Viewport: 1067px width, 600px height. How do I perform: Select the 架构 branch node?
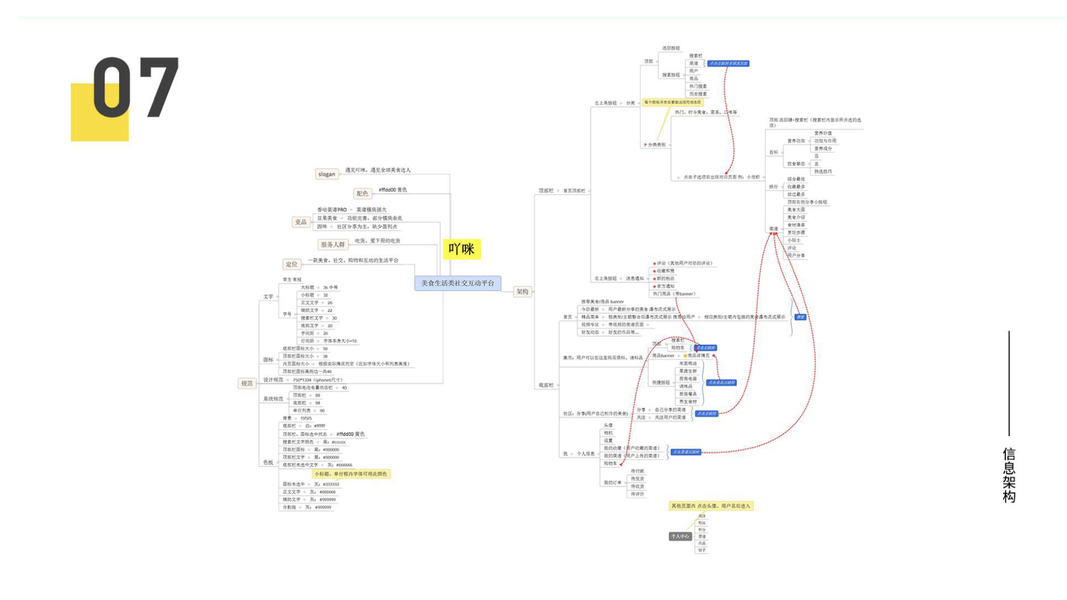click(522, 292)
